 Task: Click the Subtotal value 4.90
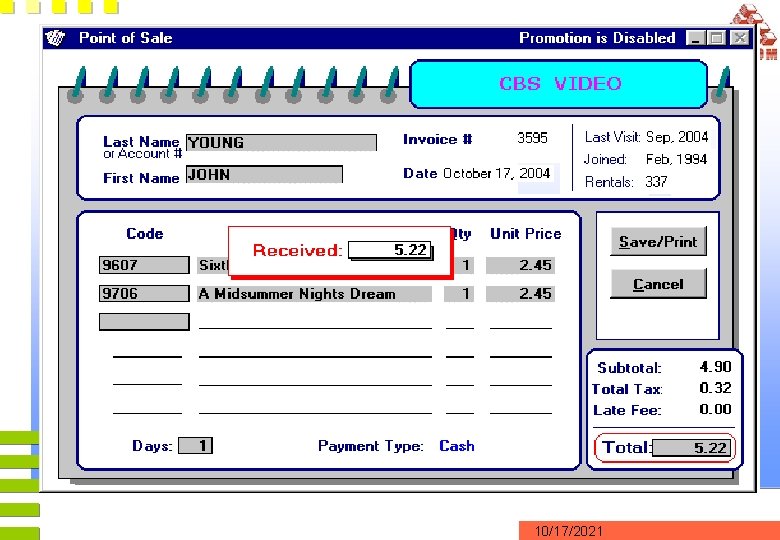click(x=715, y=367)
